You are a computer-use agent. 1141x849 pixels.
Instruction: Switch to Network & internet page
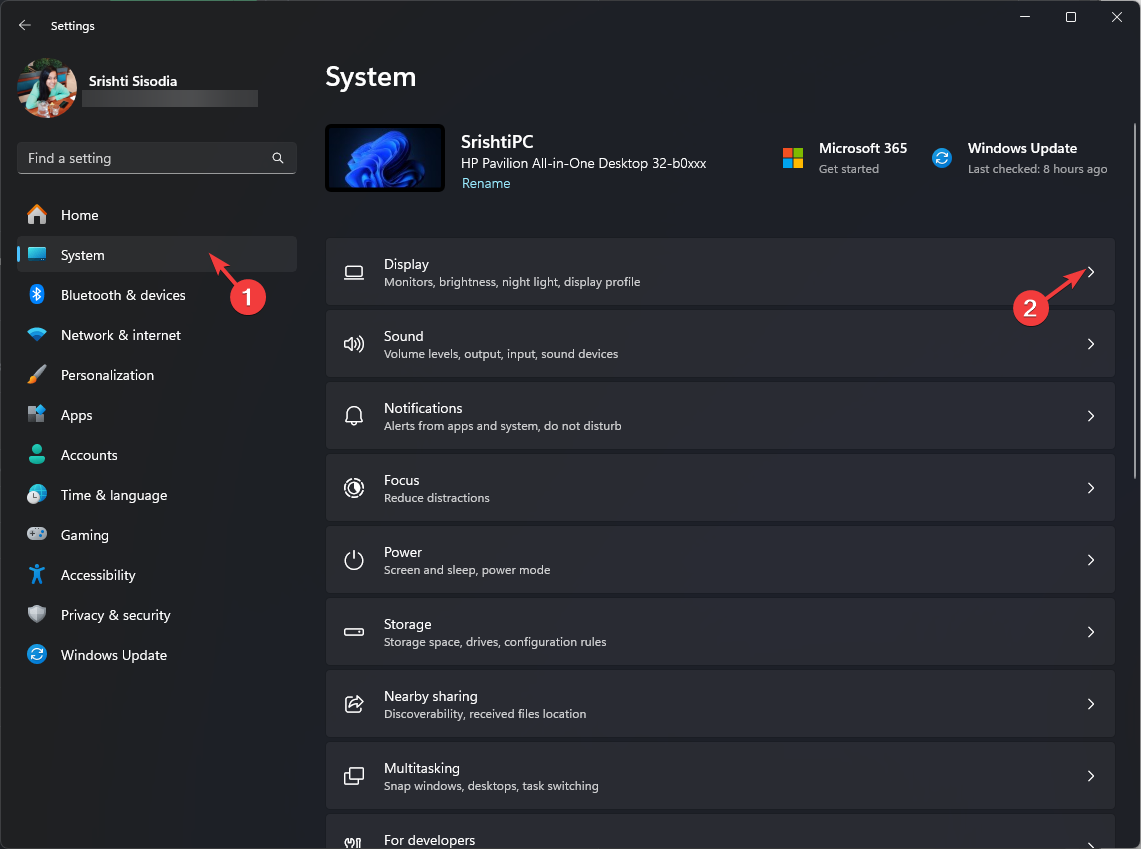tap(120, 335)
